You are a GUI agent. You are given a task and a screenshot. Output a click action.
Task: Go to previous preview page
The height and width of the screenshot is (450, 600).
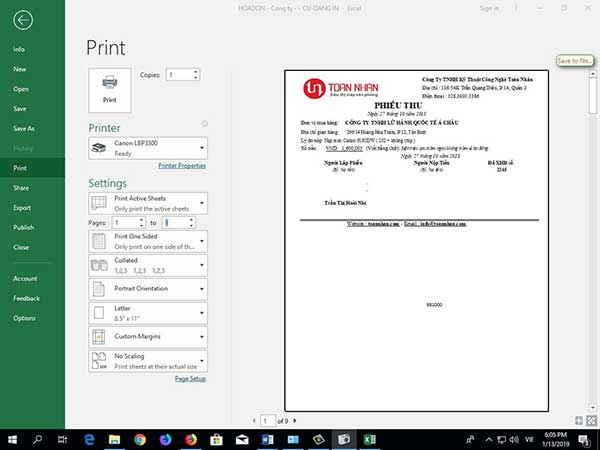pyautogui.click(x=254, y=421)
